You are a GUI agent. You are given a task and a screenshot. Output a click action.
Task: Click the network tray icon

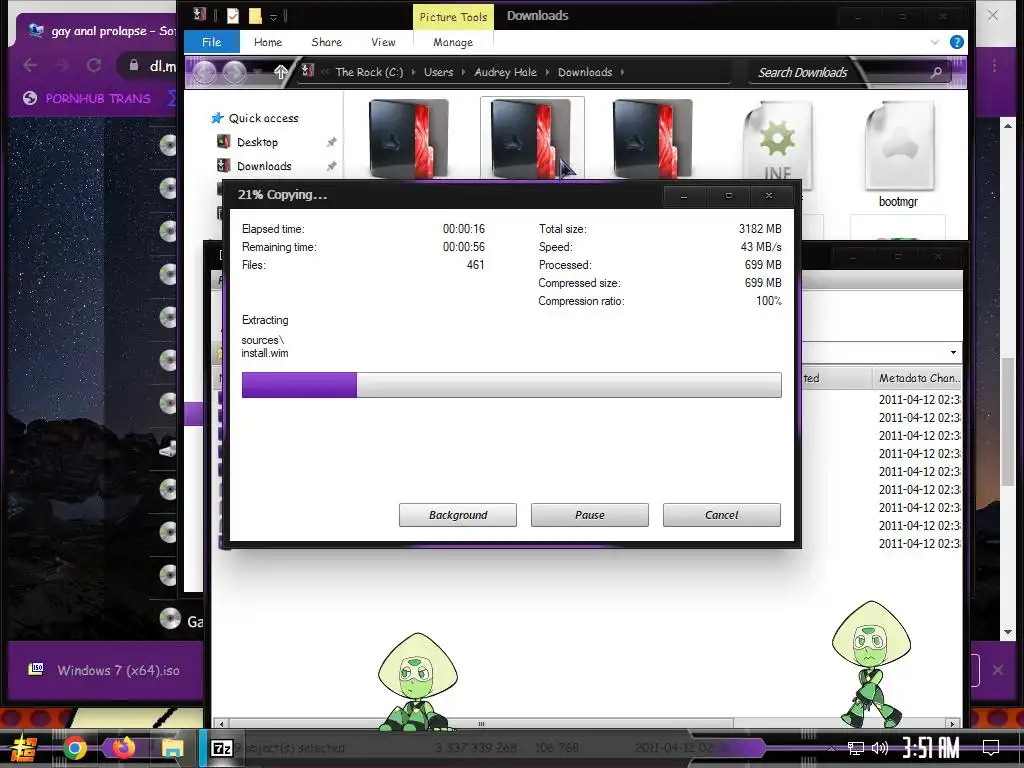(856, 748)
